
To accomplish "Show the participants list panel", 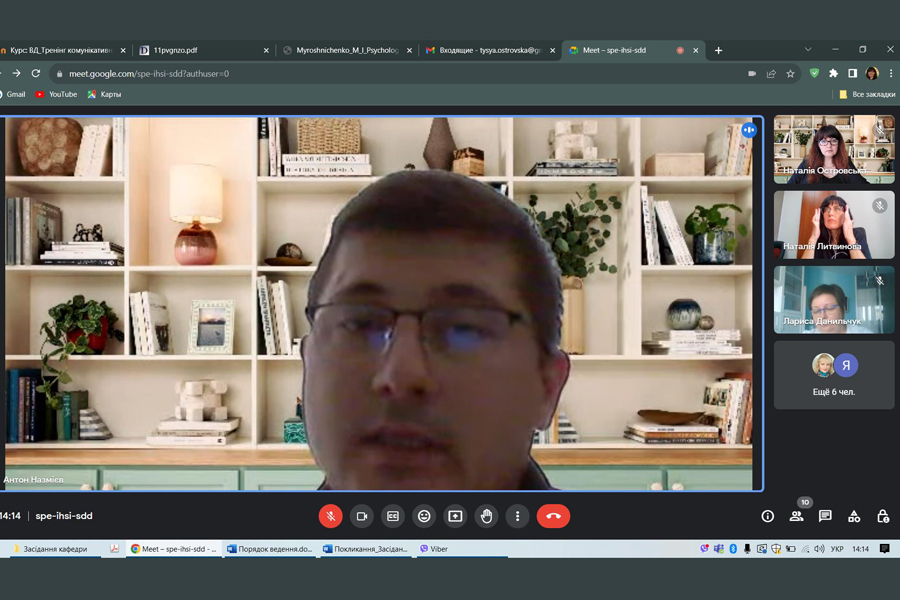I will [x=796, y=516].
